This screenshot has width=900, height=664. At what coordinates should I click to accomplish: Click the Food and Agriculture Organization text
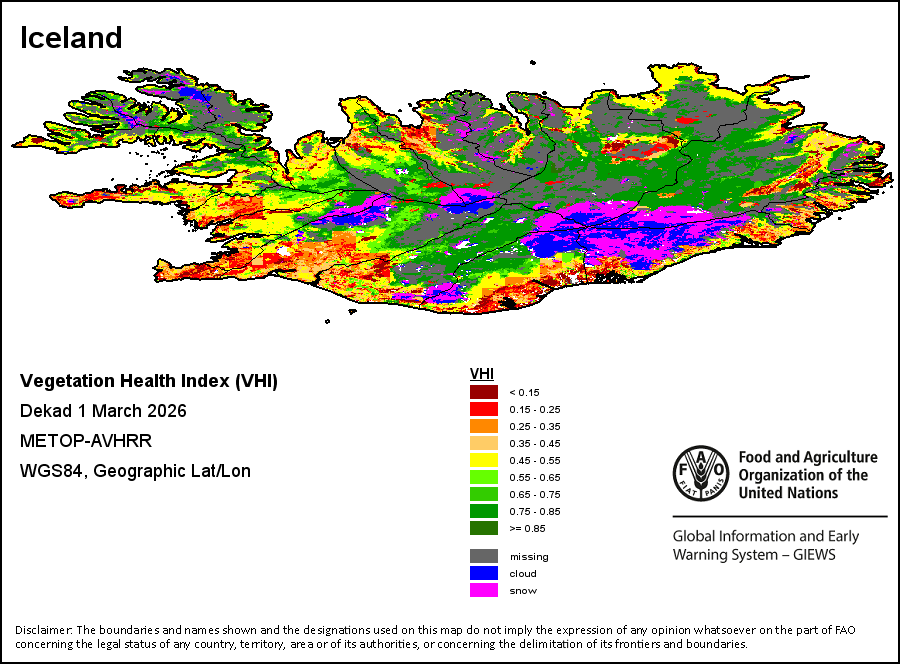[x=808, y=475]
